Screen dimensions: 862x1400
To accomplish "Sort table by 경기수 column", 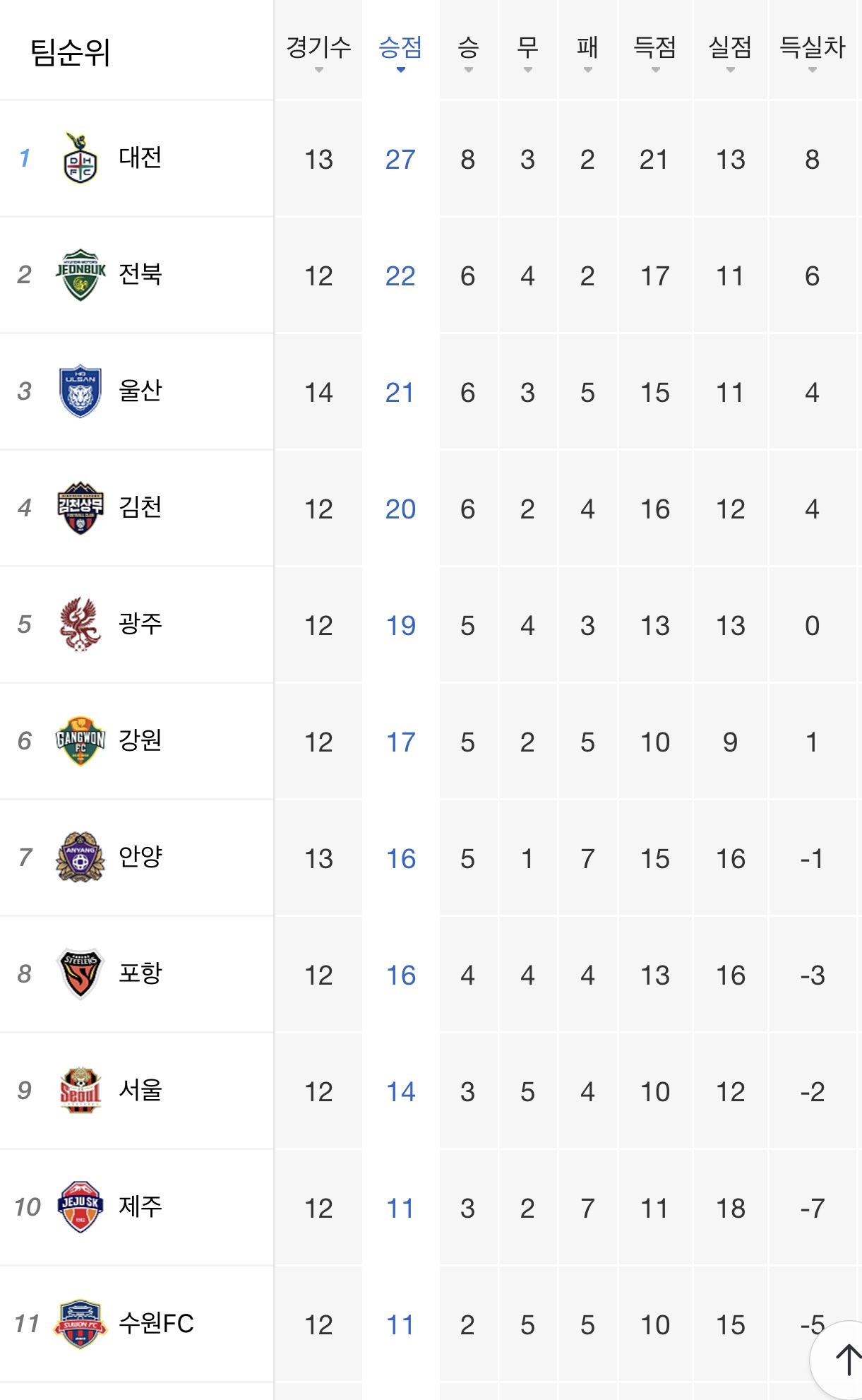I will coord(318,51).
